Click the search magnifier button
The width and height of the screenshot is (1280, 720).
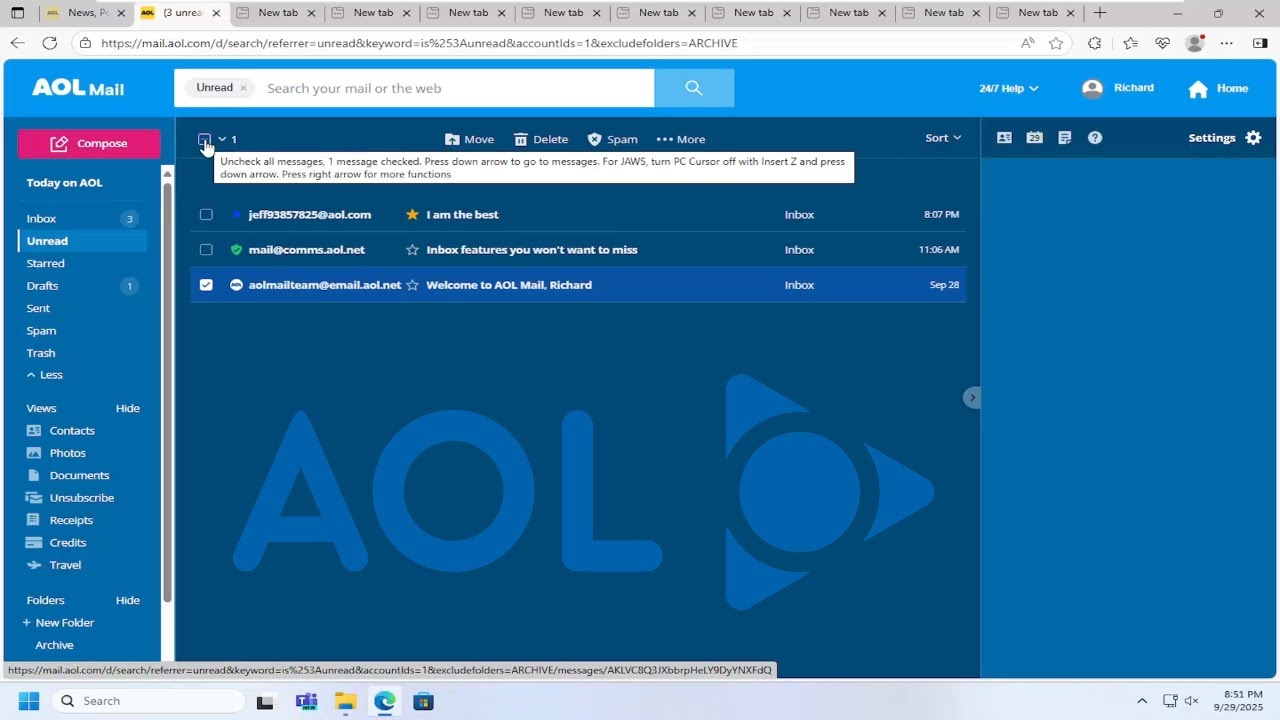[694, 88]
